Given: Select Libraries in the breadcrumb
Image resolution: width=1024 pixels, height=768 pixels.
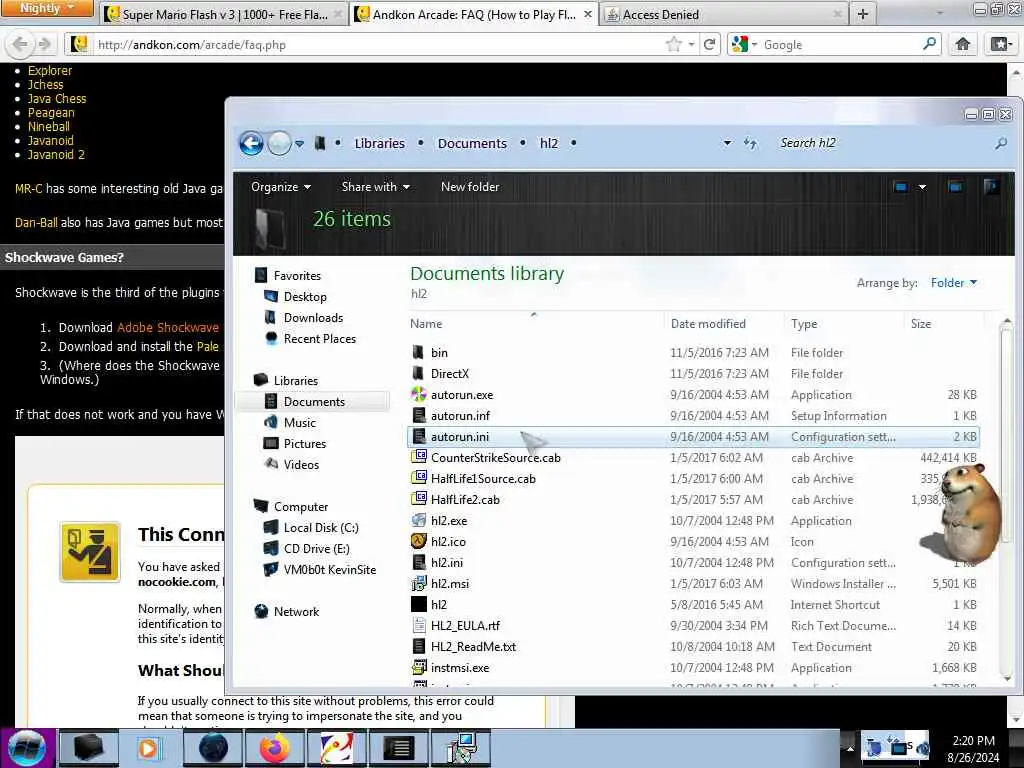Looking at the screenshot, I should point(379,143).
